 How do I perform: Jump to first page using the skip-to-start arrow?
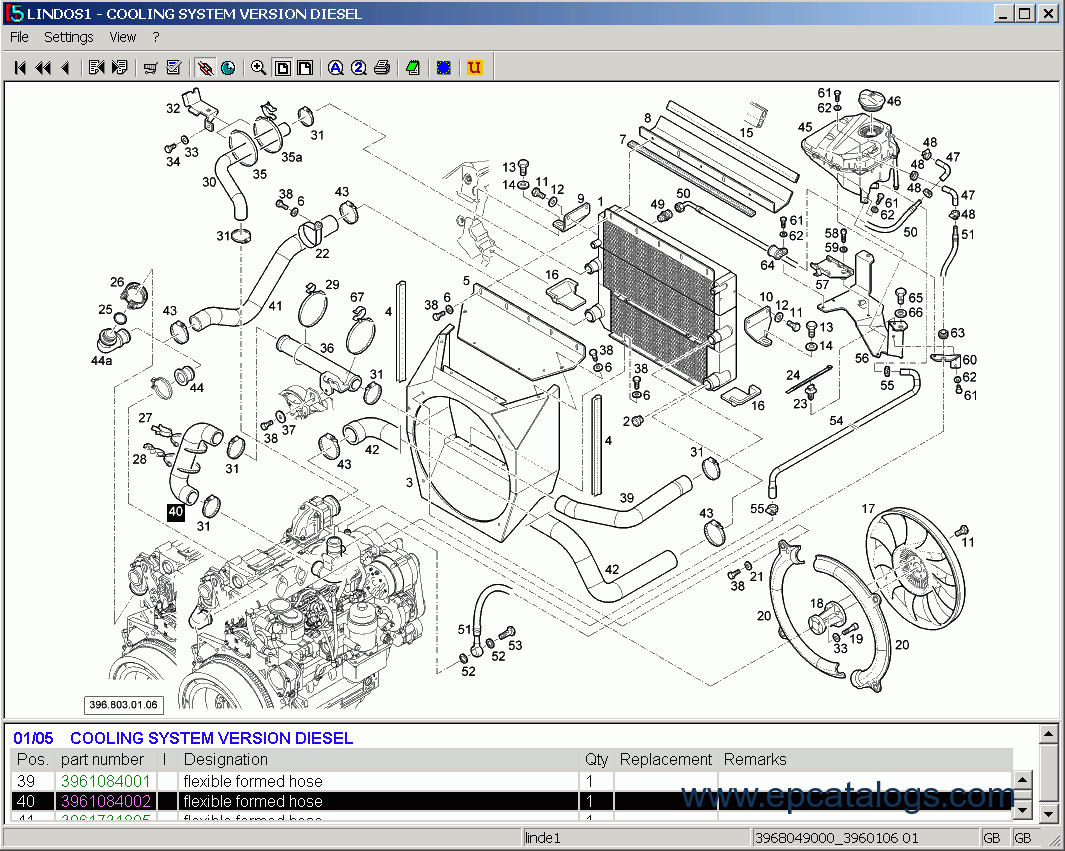[x=20, y=68]
